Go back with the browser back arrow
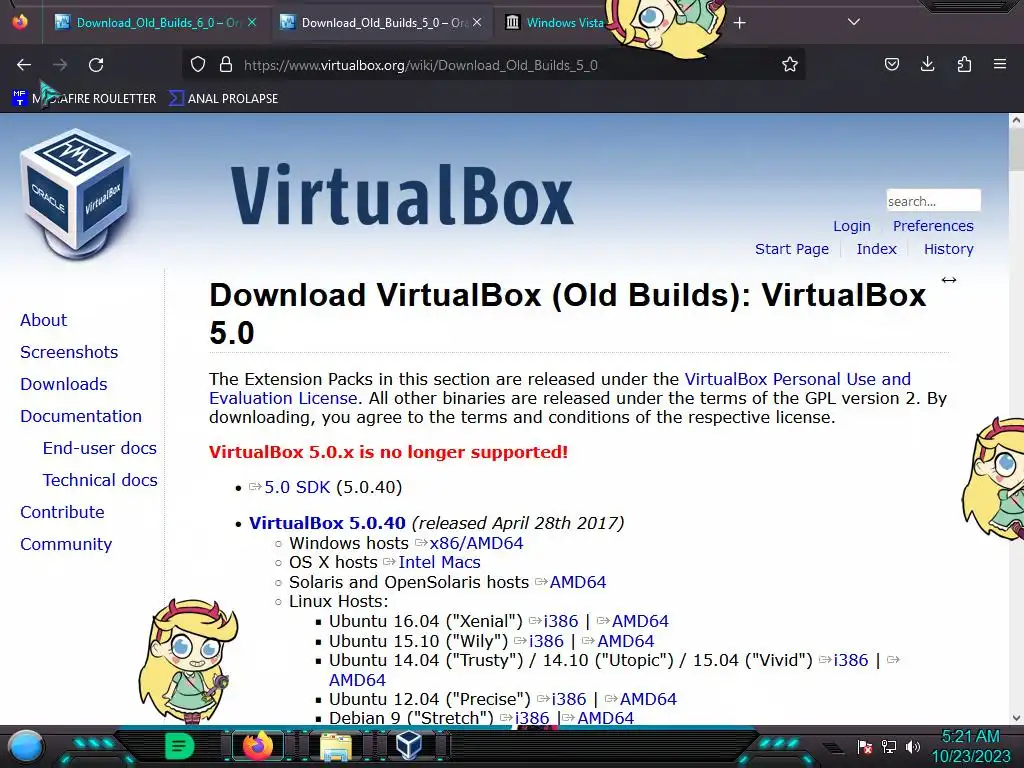The height and width of the screenshot is (768, 1024). point(24,65)
